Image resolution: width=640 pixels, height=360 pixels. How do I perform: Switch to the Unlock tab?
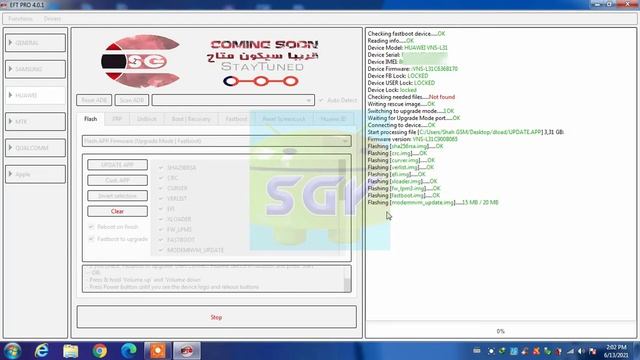147,119
